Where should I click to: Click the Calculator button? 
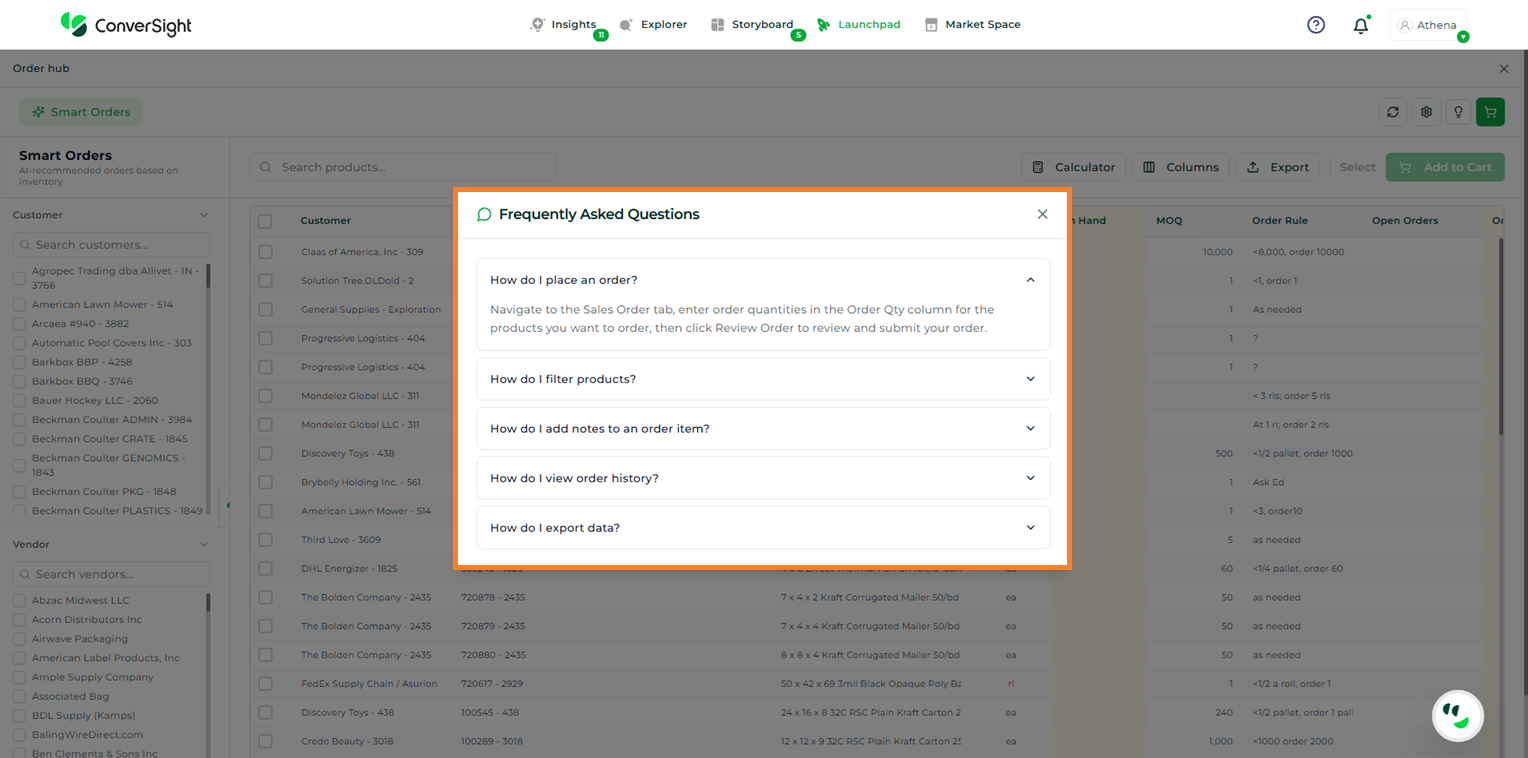[x=1073, y=167]
